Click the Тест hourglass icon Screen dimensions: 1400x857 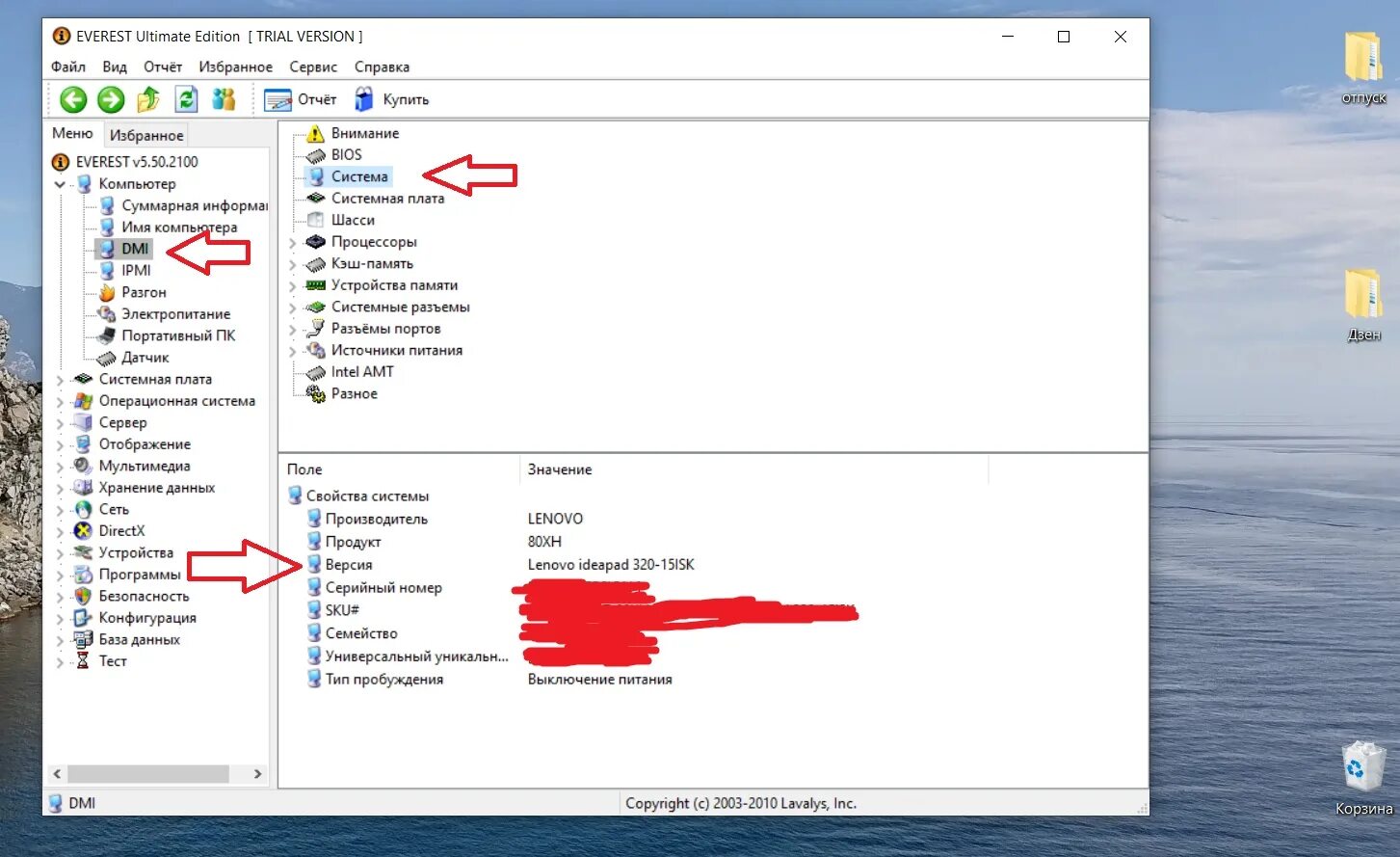84,661
